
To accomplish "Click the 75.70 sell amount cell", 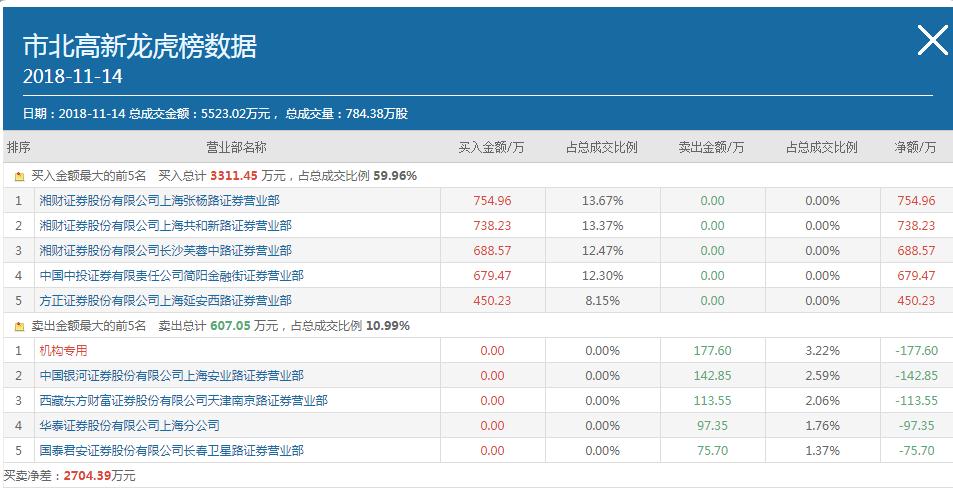I will coord(712,450).
